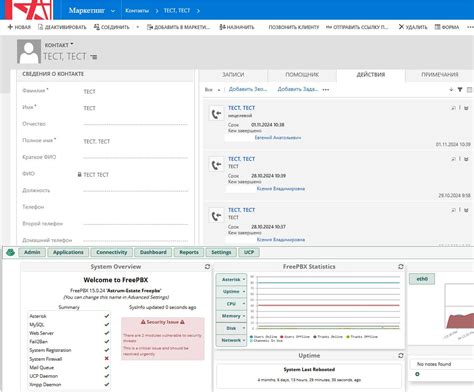Open the Соединить split dropdown arrow

tap(138, 27)
